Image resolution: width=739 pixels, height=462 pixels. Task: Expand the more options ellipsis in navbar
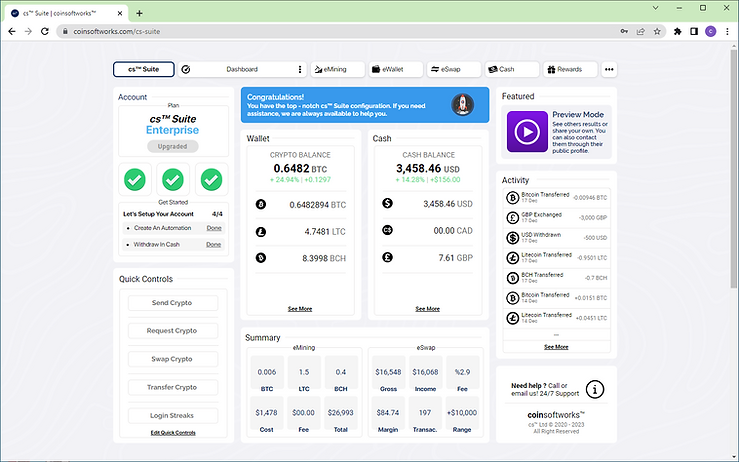pyautogui.click(x=609, y=69)
